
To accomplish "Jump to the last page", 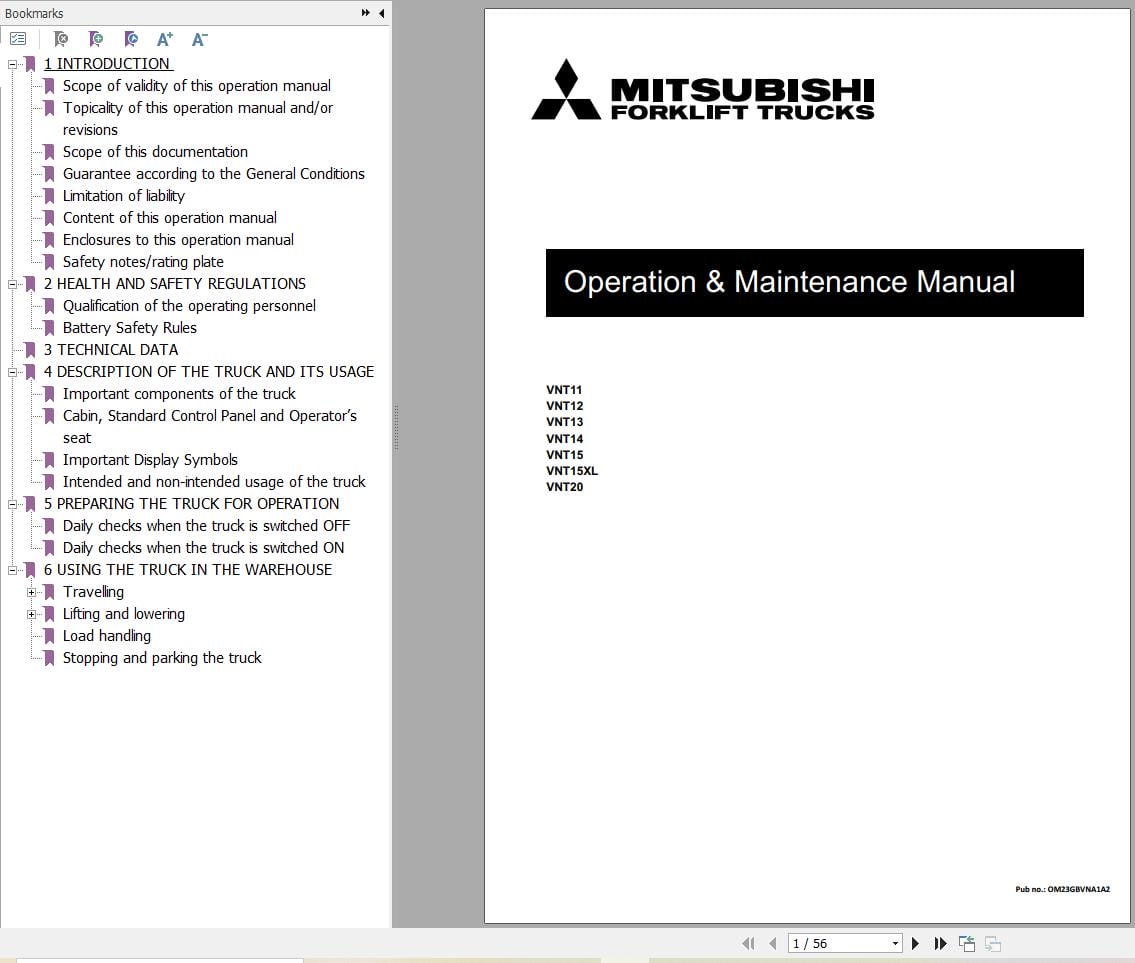I will pos(940,943).
